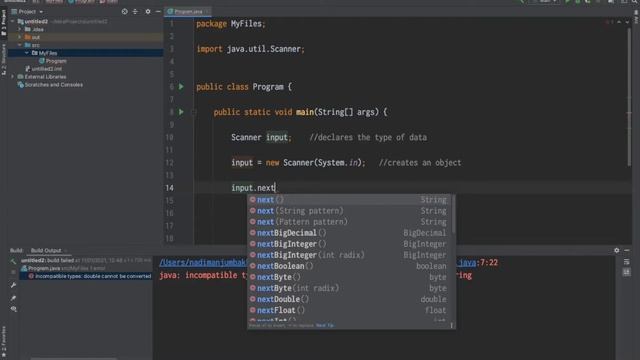Choose nextDouble() completion suggestion
The image size is (640, 360).
click(x=351, y=299)
